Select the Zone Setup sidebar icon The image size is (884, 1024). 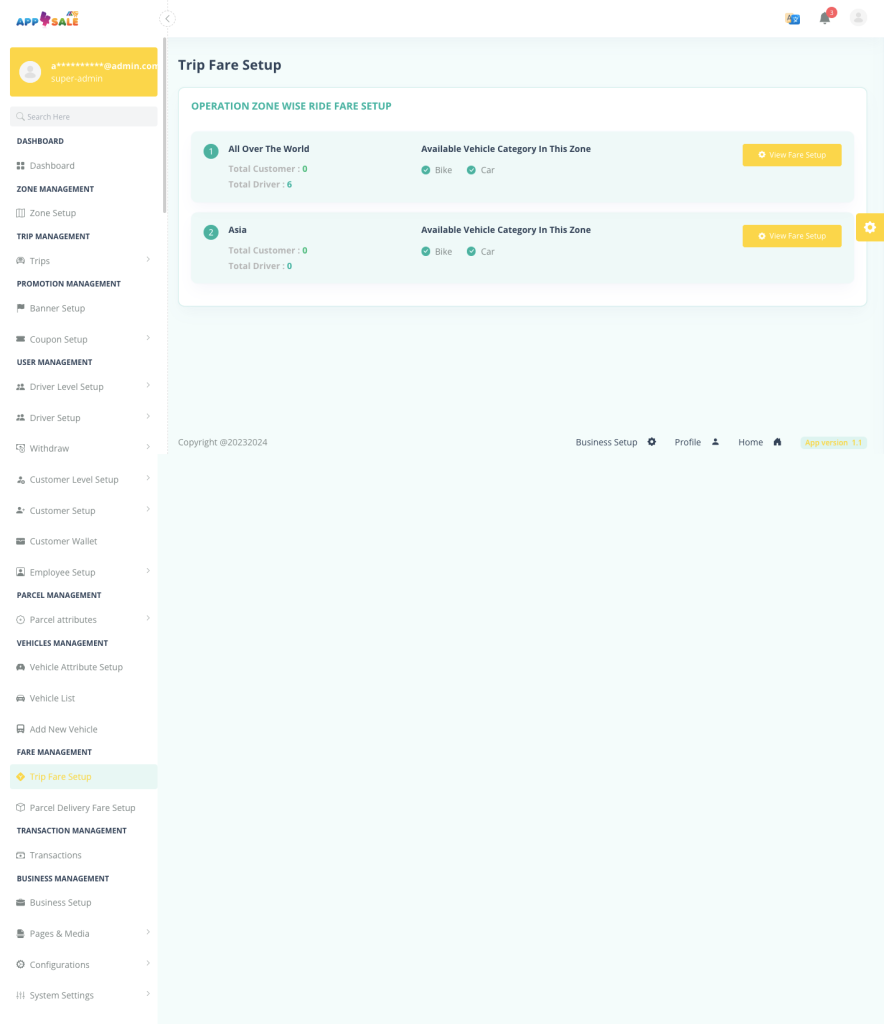[20, 212]
